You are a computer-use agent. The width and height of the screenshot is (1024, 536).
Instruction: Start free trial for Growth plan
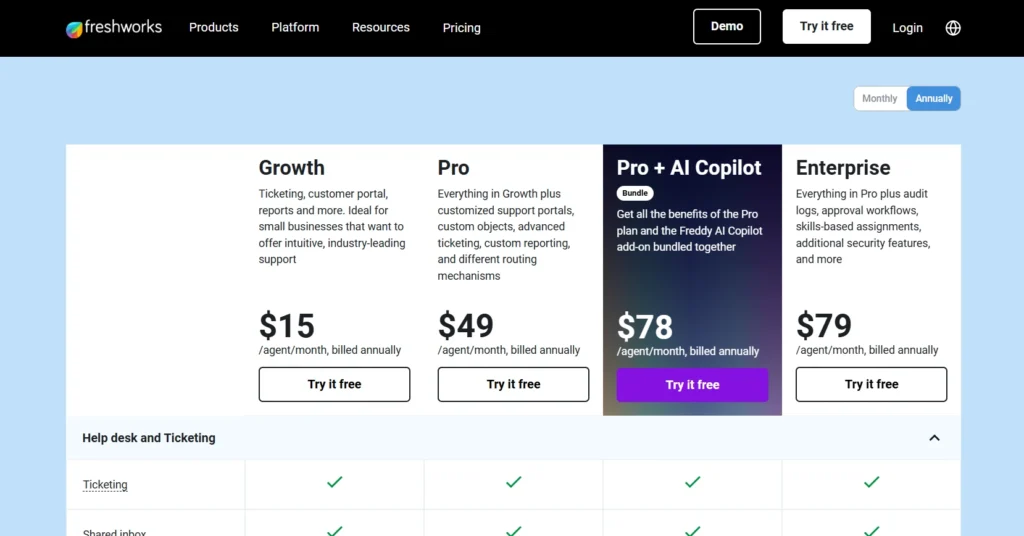point(334,384)
